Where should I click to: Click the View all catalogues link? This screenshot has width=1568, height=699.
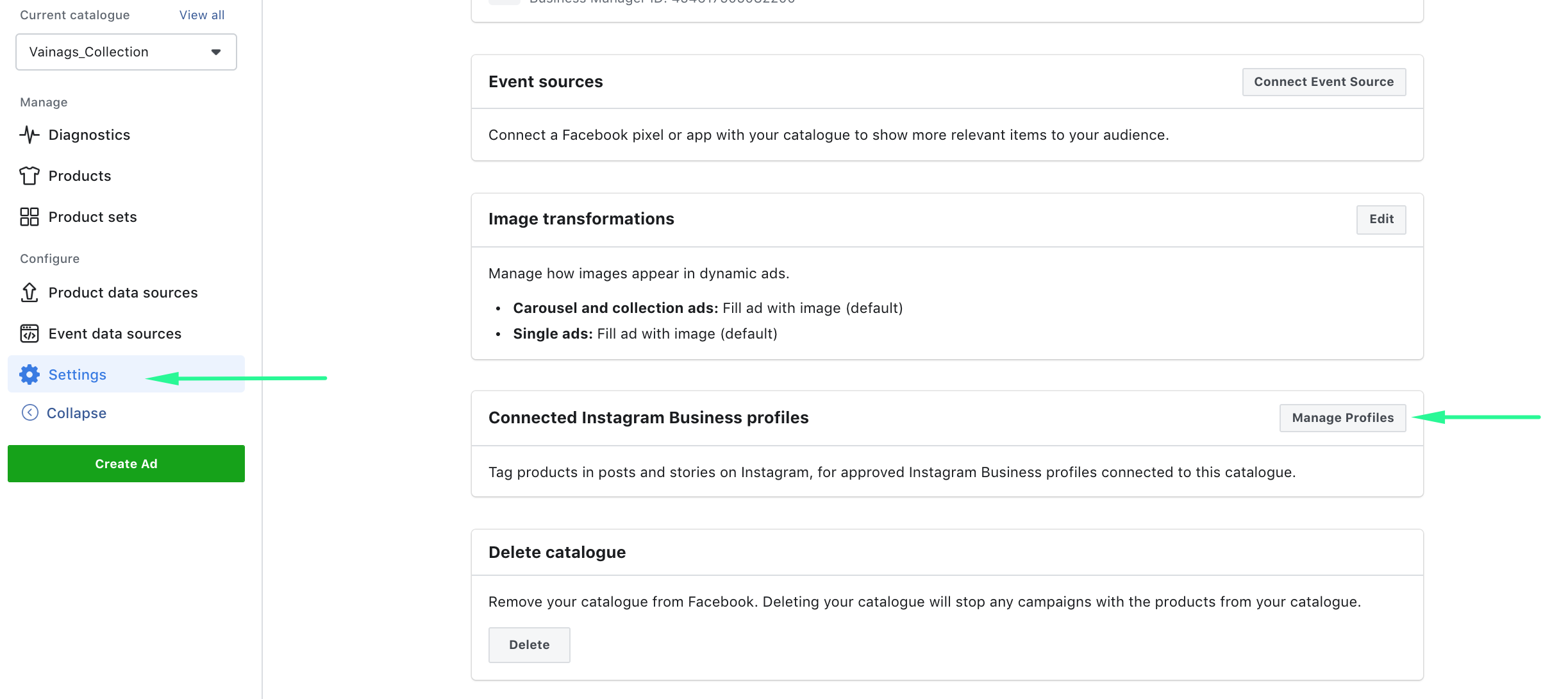[202, 15]
